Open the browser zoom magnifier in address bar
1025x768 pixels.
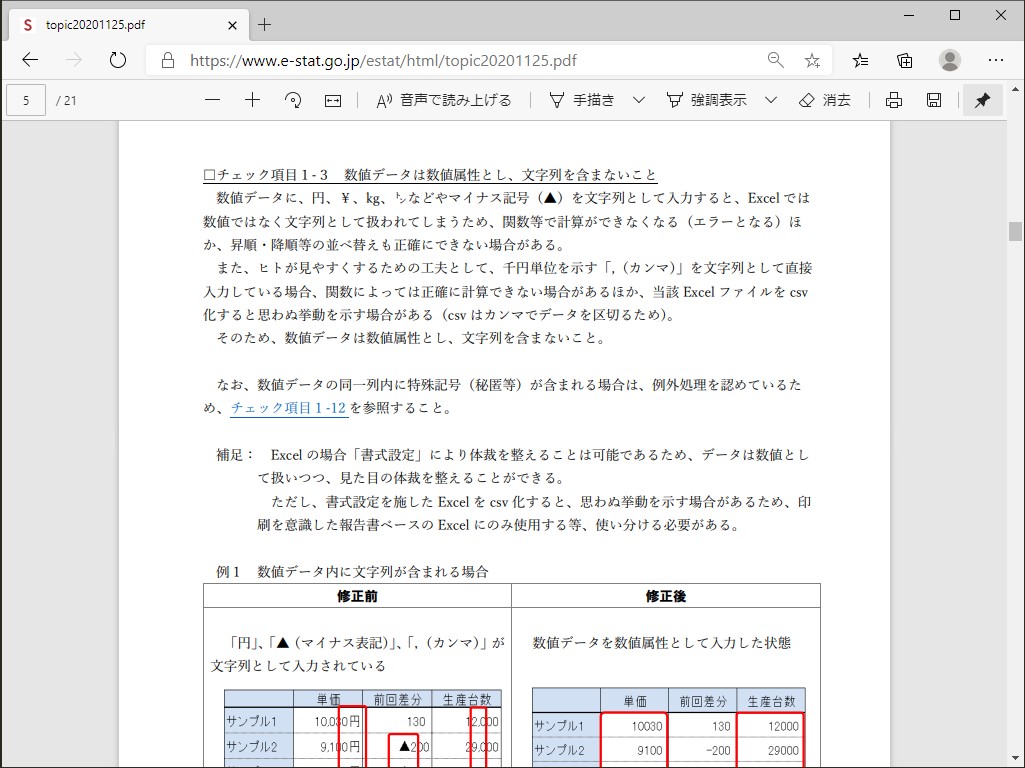pyautogui.click(x=775, y=60)
